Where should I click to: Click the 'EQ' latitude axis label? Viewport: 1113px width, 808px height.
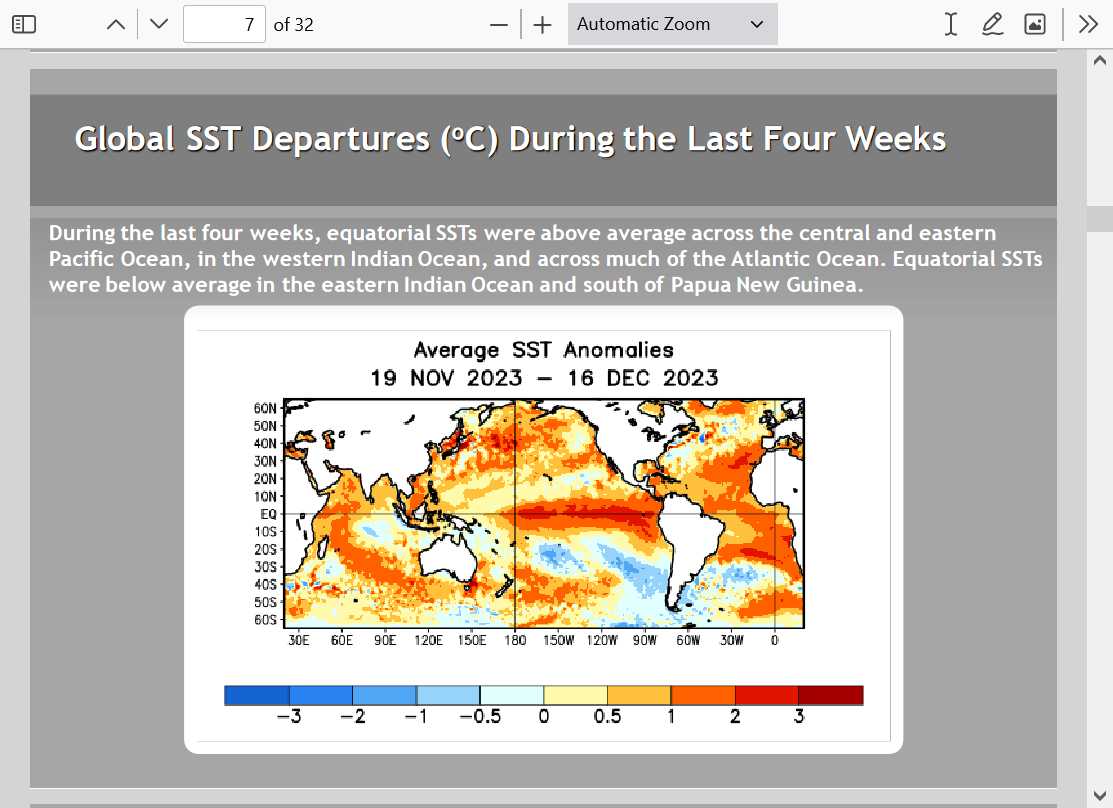click(268, 514)
